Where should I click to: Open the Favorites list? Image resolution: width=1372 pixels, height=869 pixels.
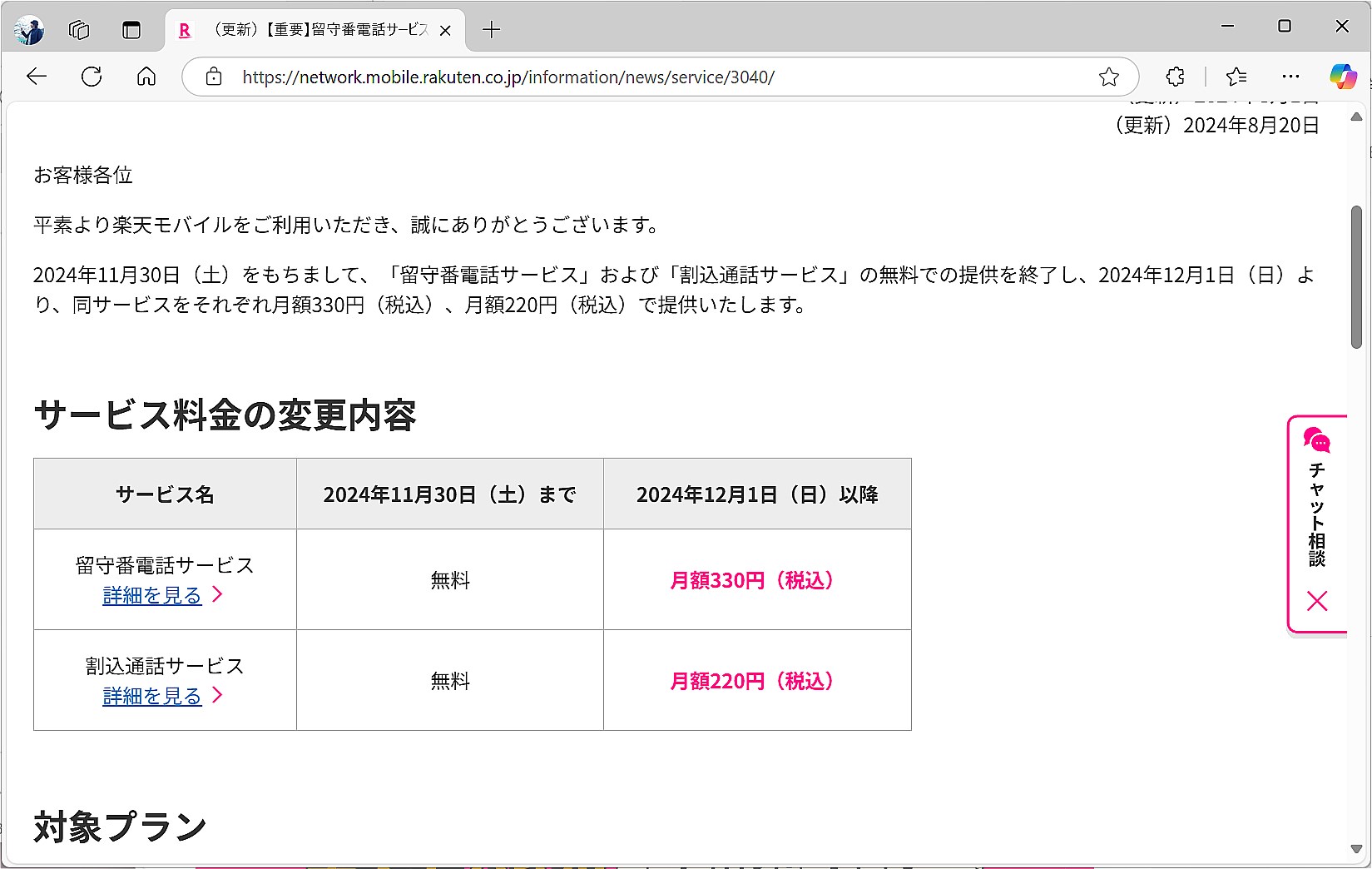[1236, 77]
